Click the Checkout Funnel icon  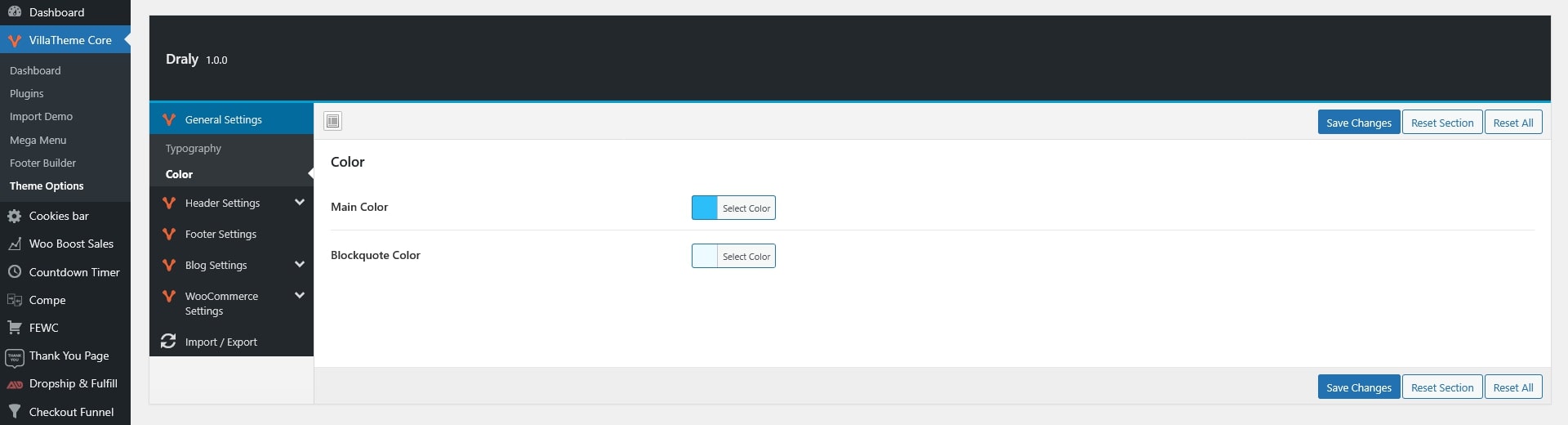point(14,412)
